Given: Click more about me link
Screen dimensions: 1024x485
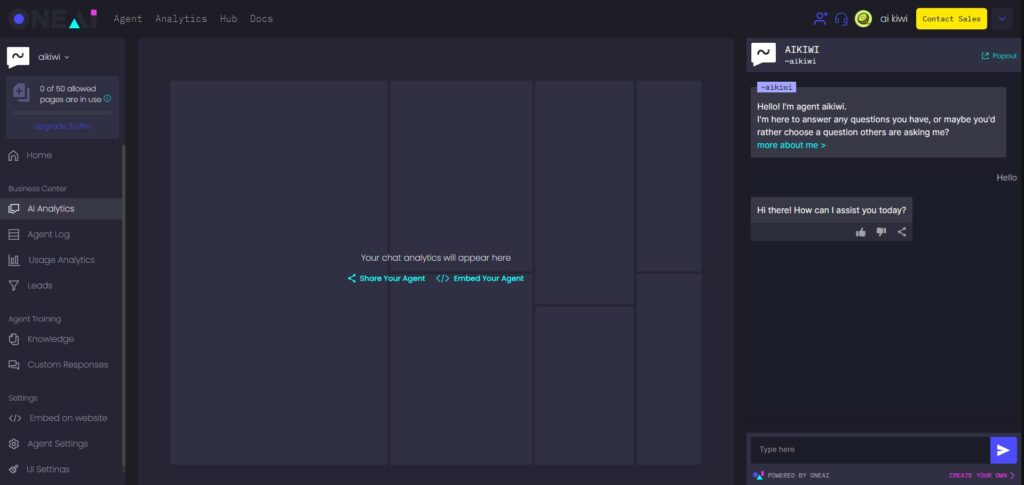Looking at the screenshot, I should point(791,146).
